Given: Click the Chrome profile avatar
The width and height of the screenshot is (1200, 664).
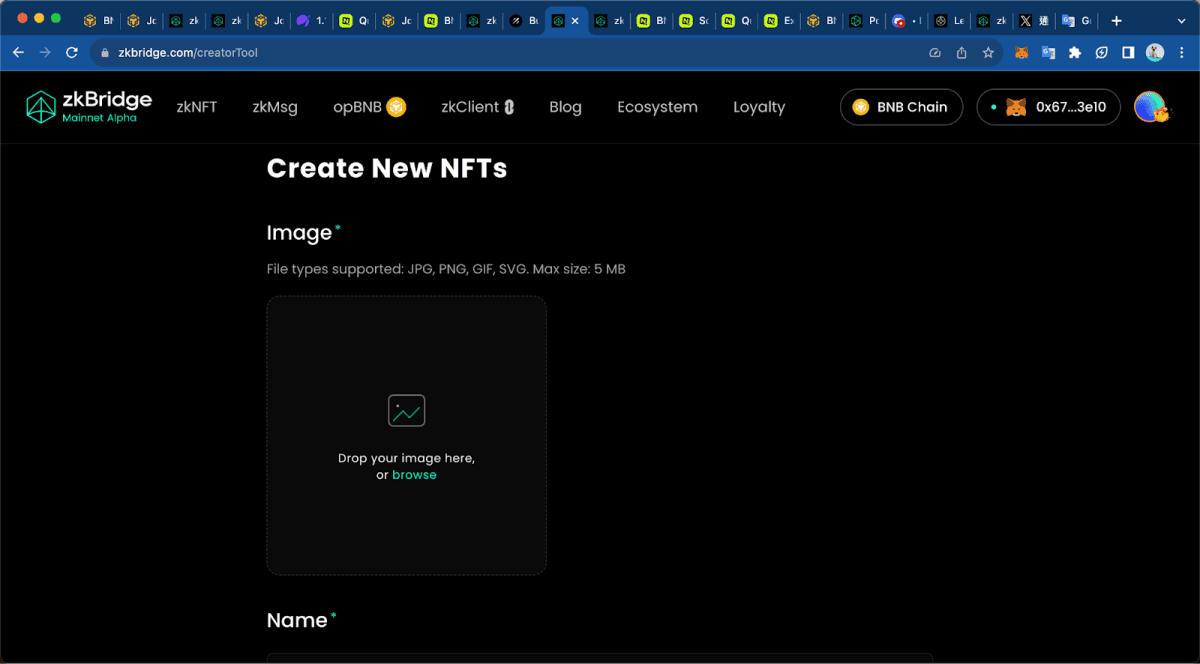Looking at the screenshot, I should [1155, 52].
